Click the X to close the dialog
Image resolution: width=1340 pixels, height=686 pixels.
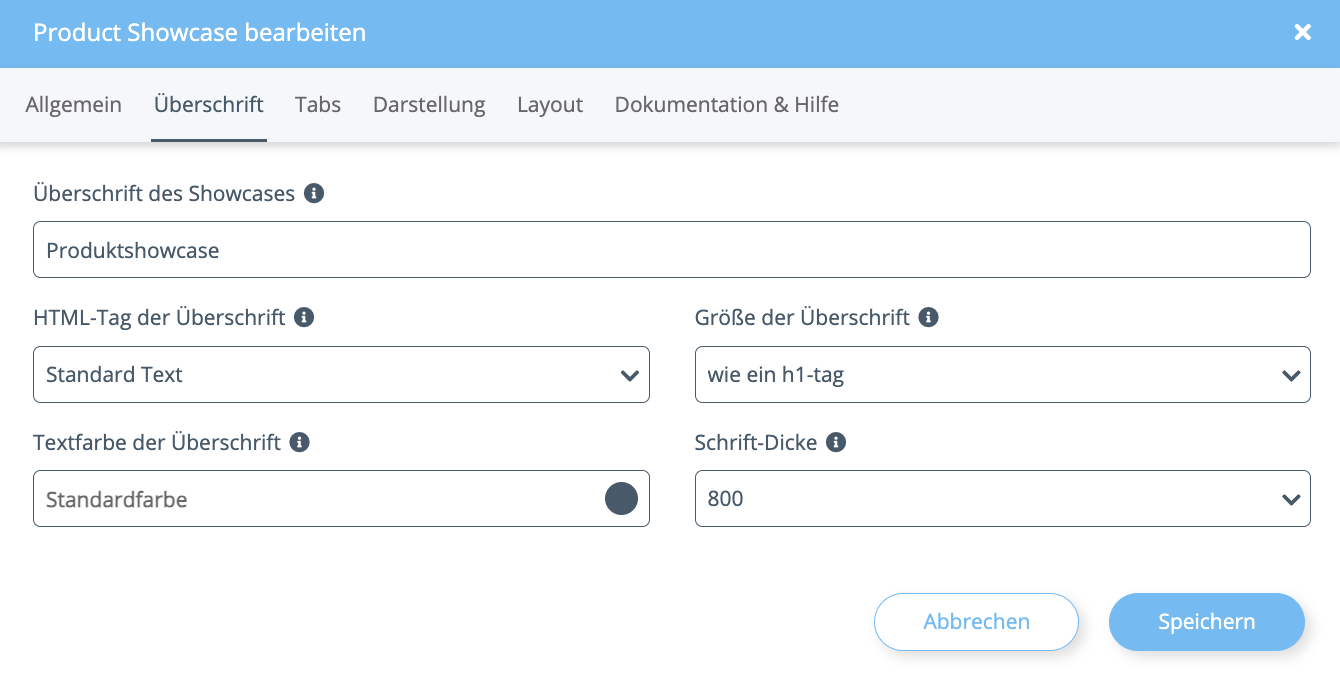[1302, 32]
